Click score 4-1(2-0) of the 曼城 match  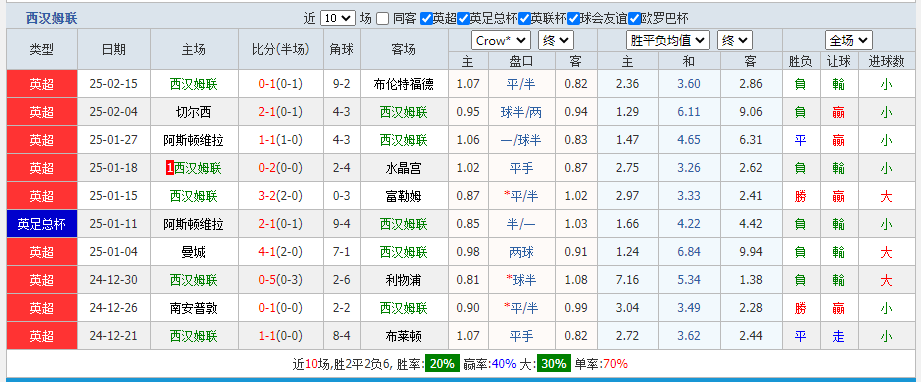pos(281,252)
